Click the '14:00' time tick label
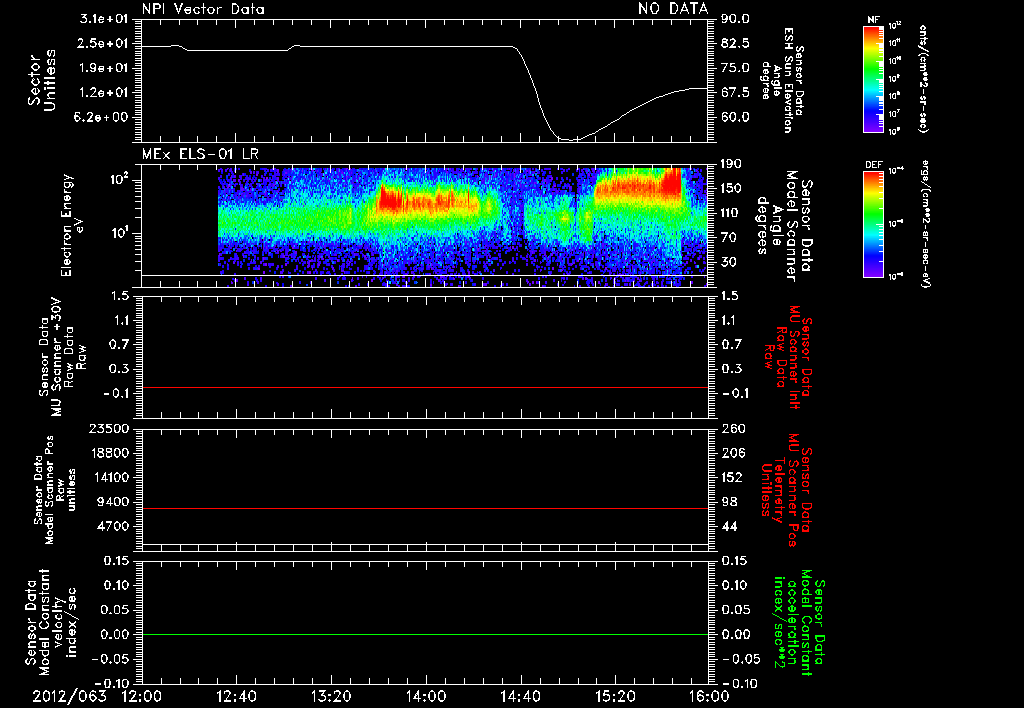This screenshot has width=1024, height=708. pyautogui.click(x=426, y=696)
